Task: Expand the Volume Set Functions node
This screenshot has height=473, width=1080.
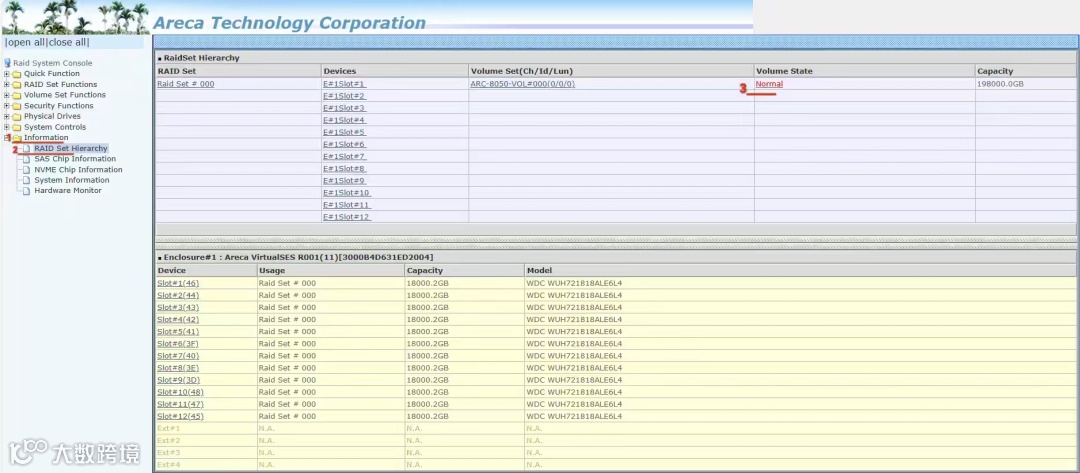Action: [x=7, y=95]
